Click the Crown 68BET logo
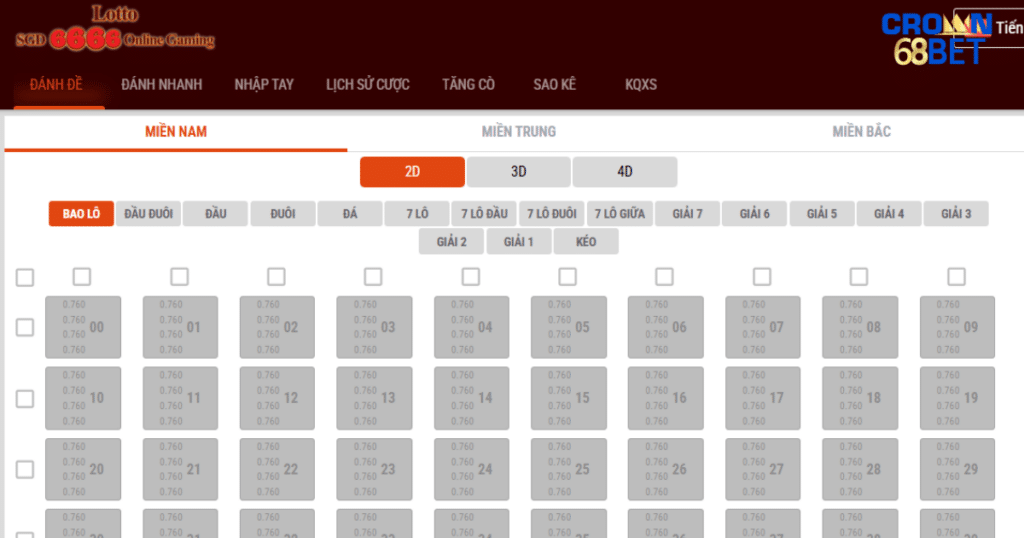The image size is (1024, 538). coord(935,39)
